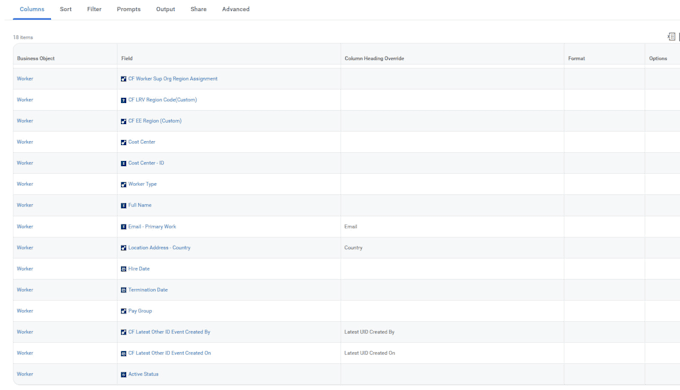Open the Hire Date field link
Screen dimensions: 680x390
tap(139, 269)
